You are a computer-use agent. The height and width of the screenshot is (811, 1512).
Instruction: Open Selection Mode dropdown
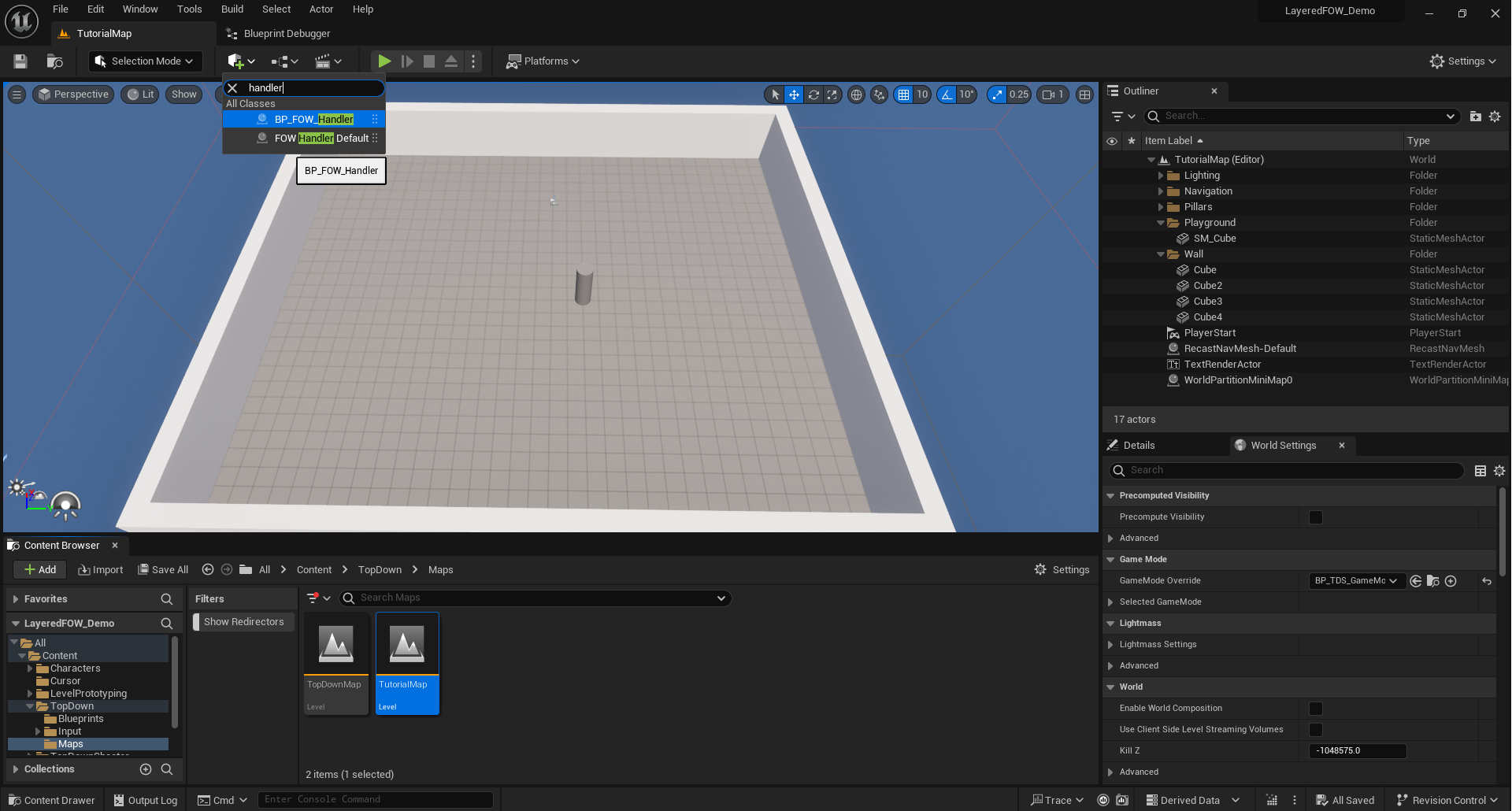[145, 61]
